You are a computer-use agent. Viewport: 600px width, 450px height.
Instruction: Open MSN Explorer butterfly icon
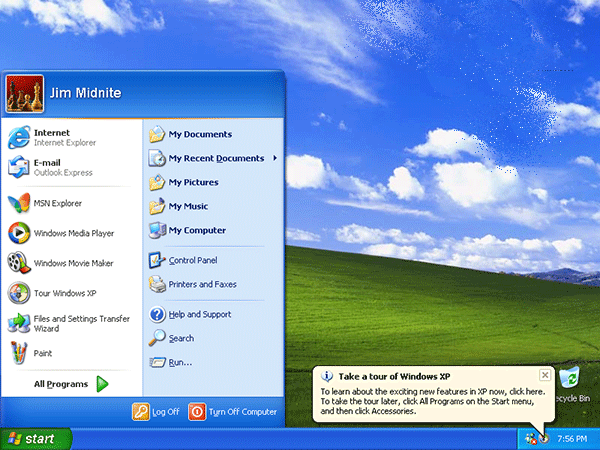[x=19, y=203]
